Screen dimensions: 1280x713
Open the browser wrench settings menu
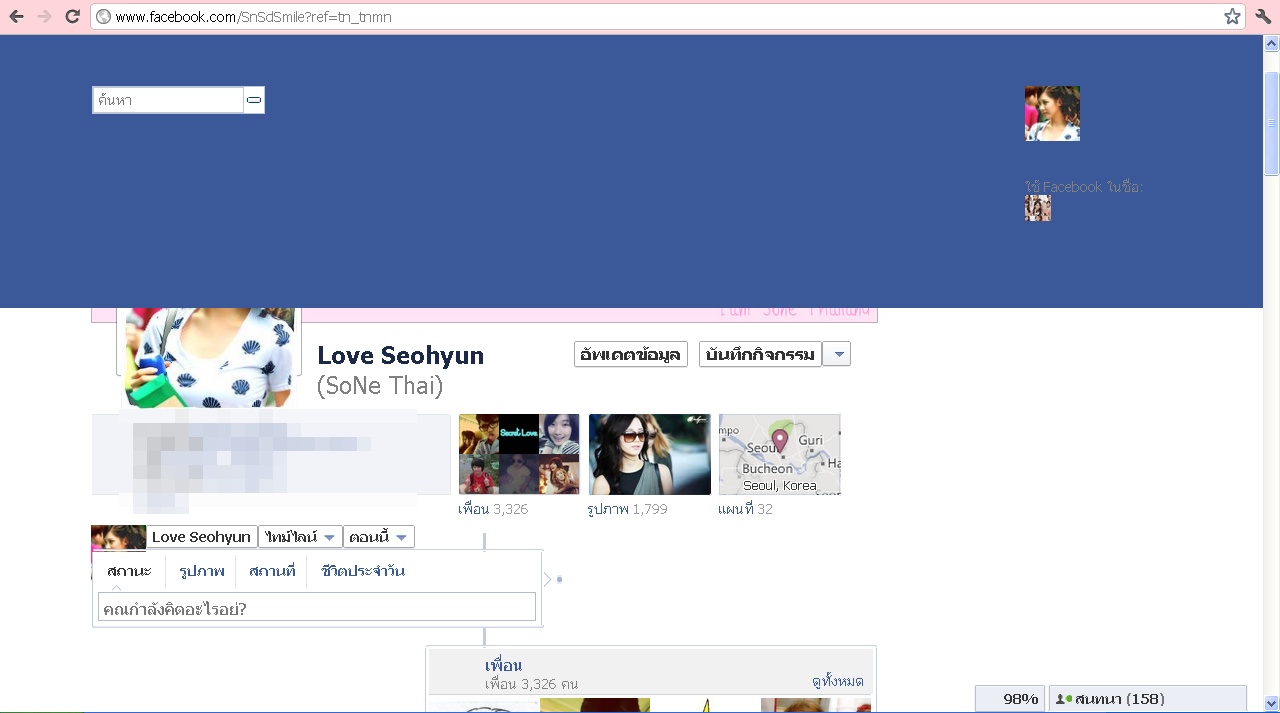1263,16
